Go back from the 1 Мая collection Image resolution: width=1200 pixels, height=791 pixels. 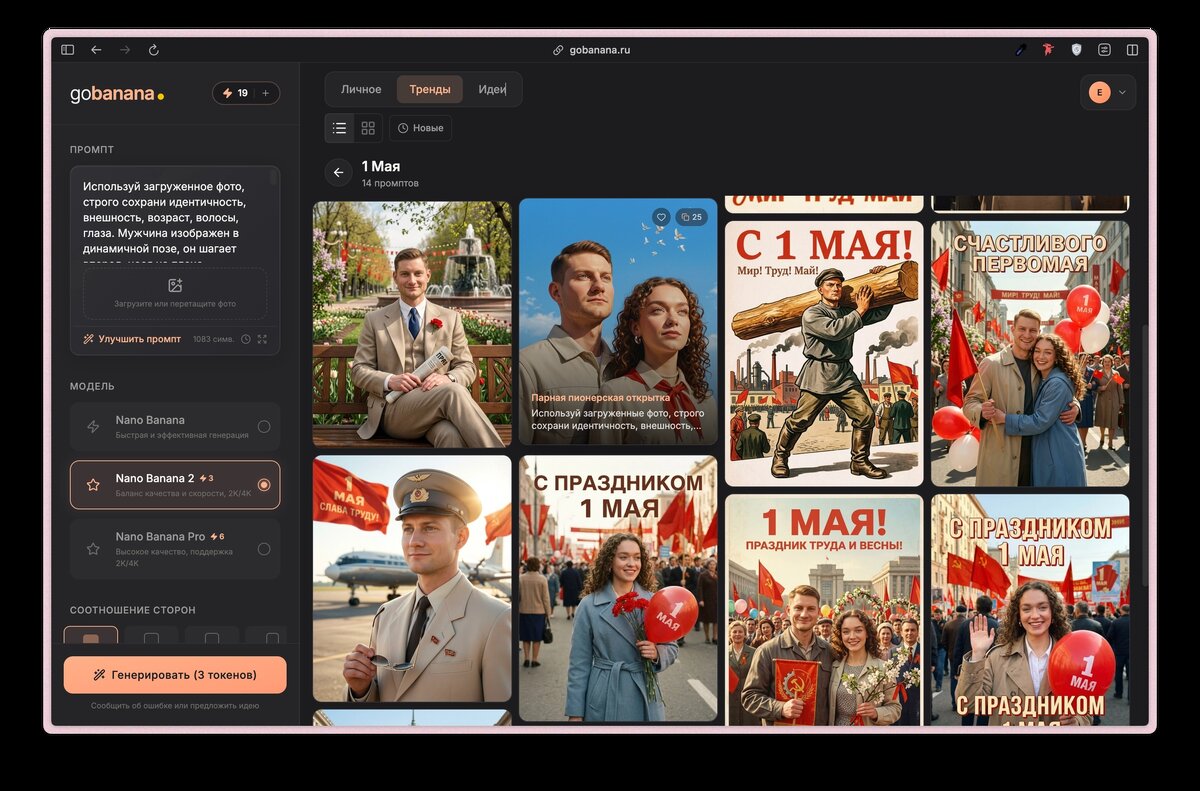[x=338, y=172]
